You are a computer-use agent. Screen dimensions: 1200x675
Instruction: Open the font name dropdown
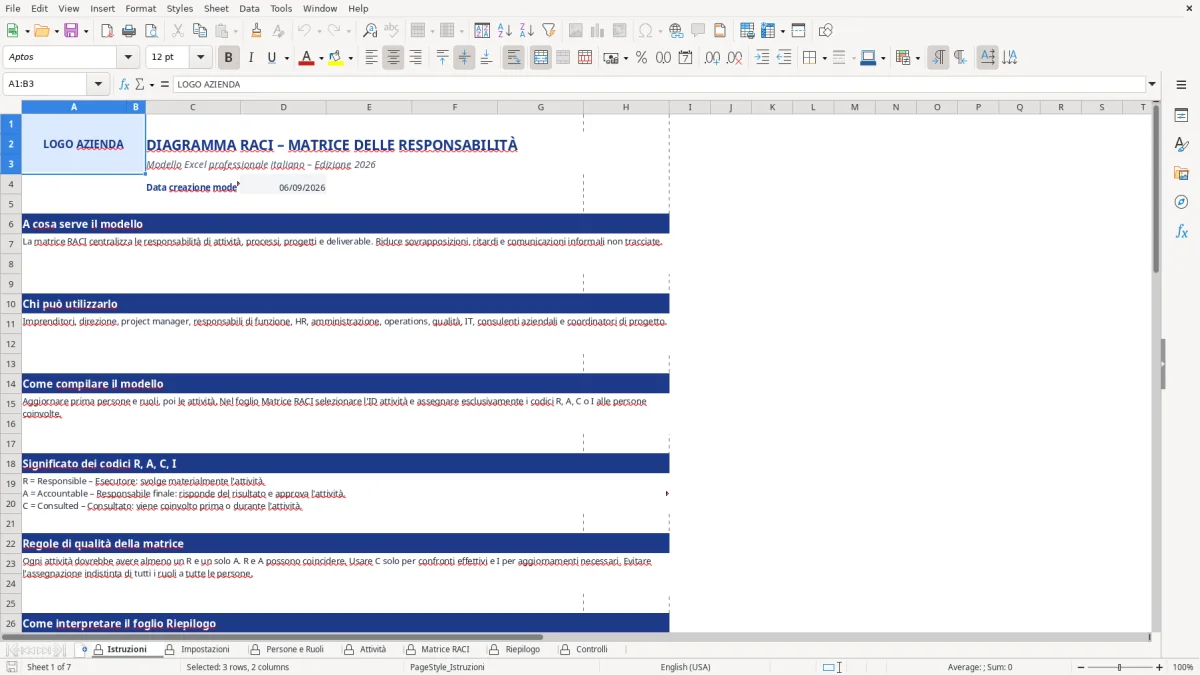tap(127, 58)
